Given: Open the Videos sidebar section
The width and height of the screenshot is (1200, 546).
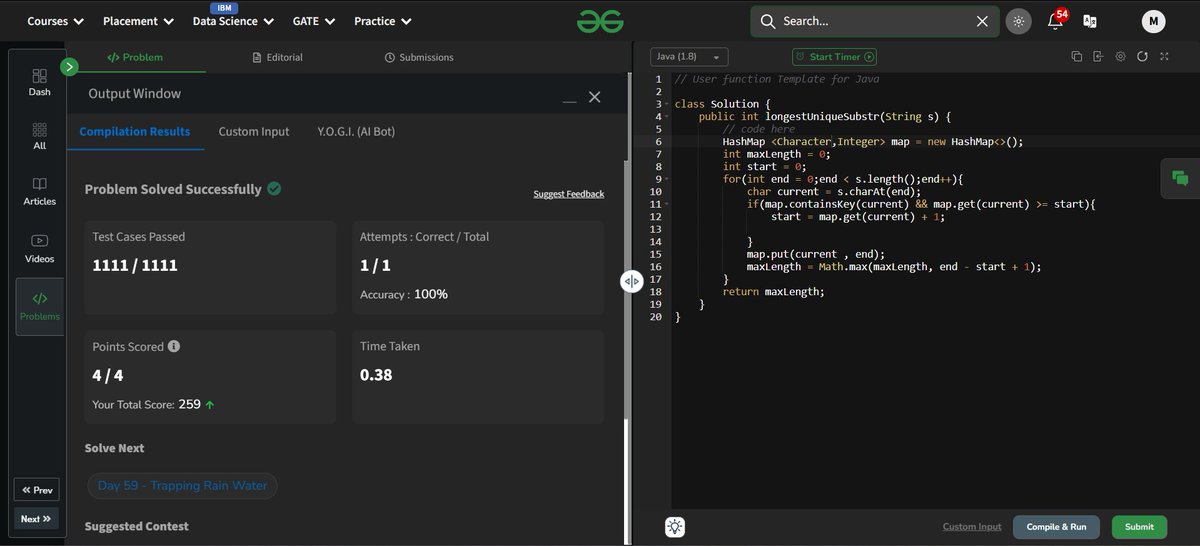Looking at the screenshot, I should point(39,248).
